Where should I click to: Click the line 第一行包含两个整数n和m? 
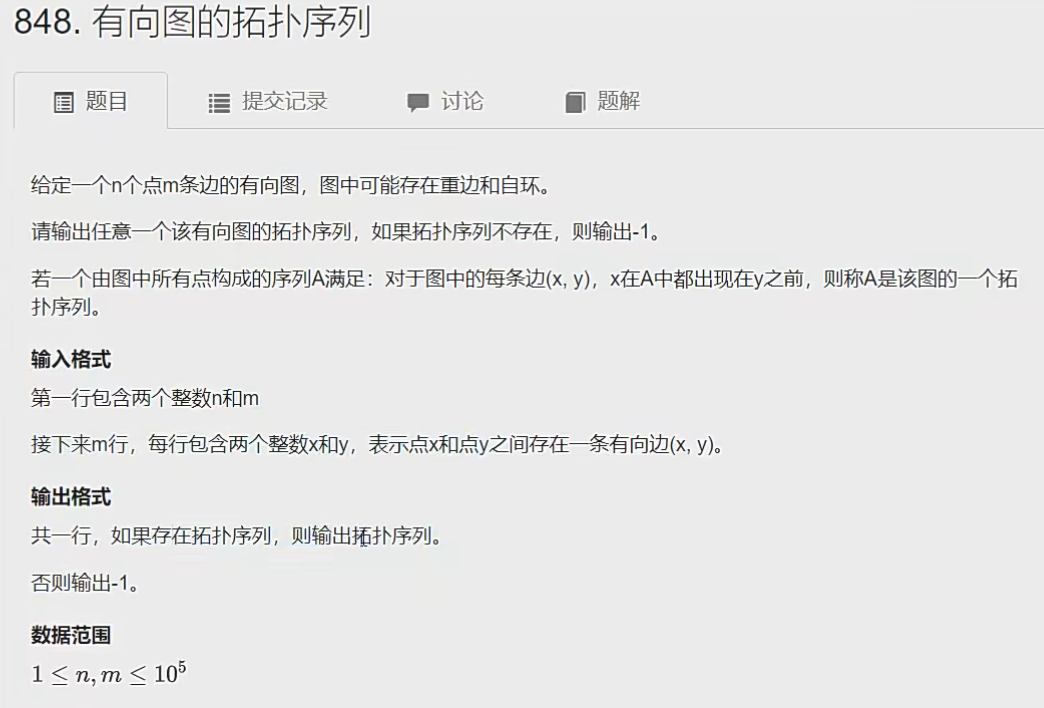click(x=145, y=398)
